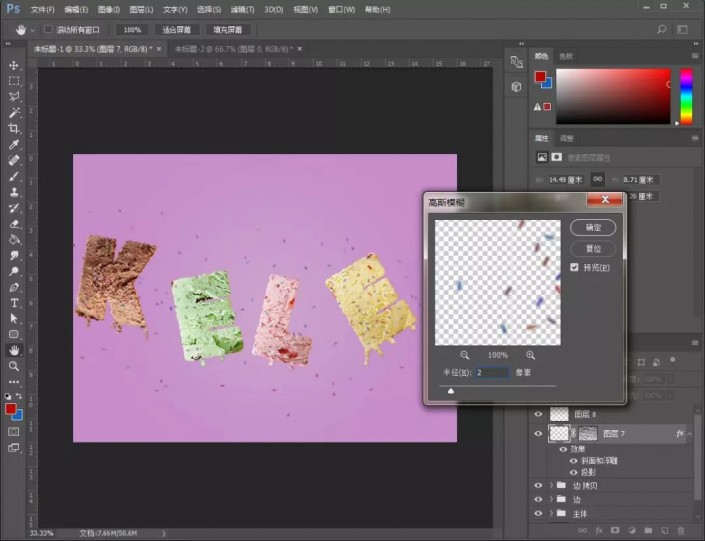Select the Zoom tool in toolbox
Viewport: 705px width, 541px height.
(14, 366)
